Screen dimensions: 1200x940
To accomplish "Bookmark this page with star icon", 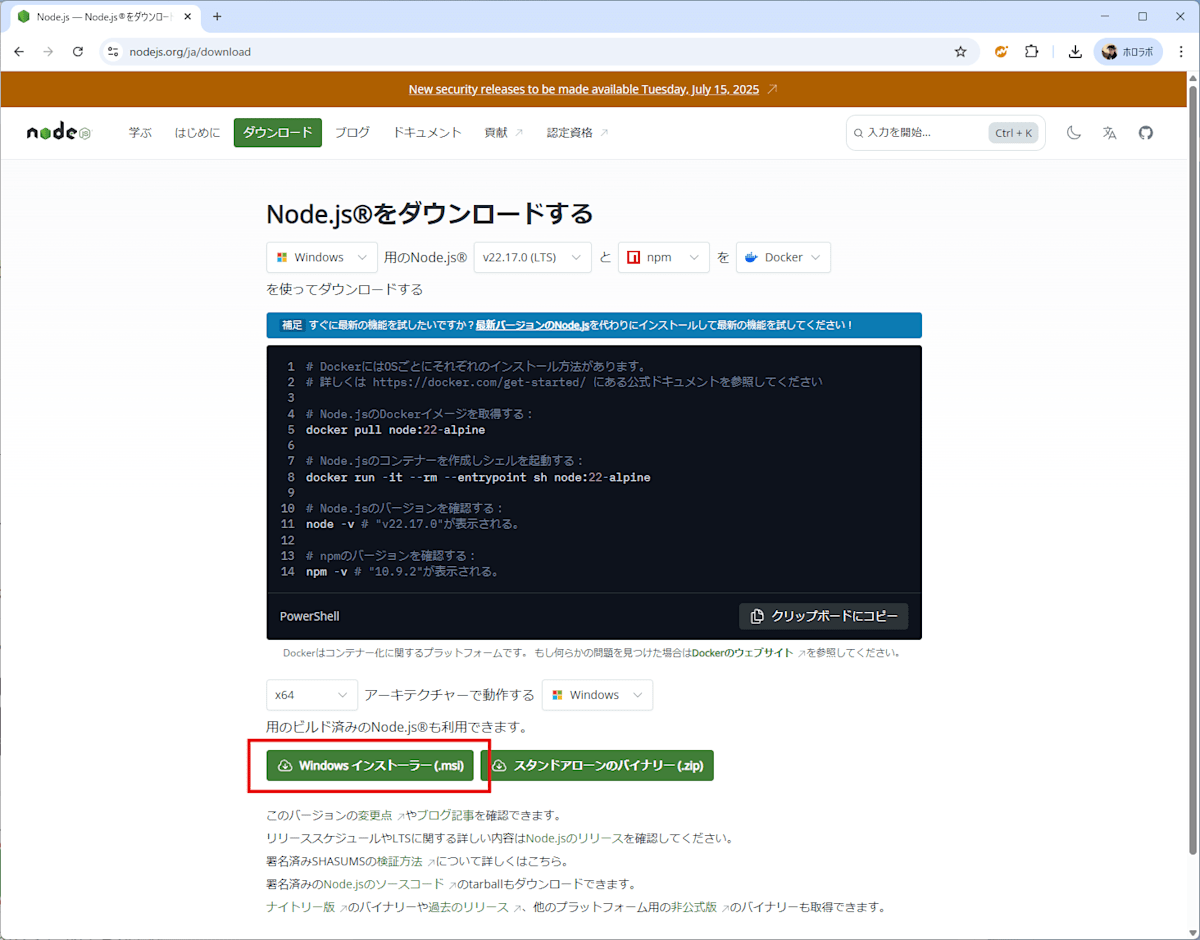I will 961,52.
